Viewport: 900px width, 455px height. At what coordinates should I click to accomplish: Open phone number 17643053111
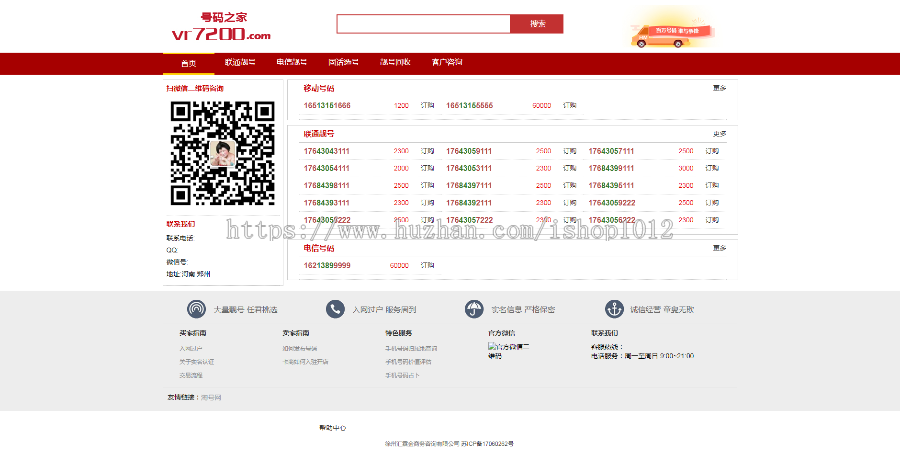[469, 168]
